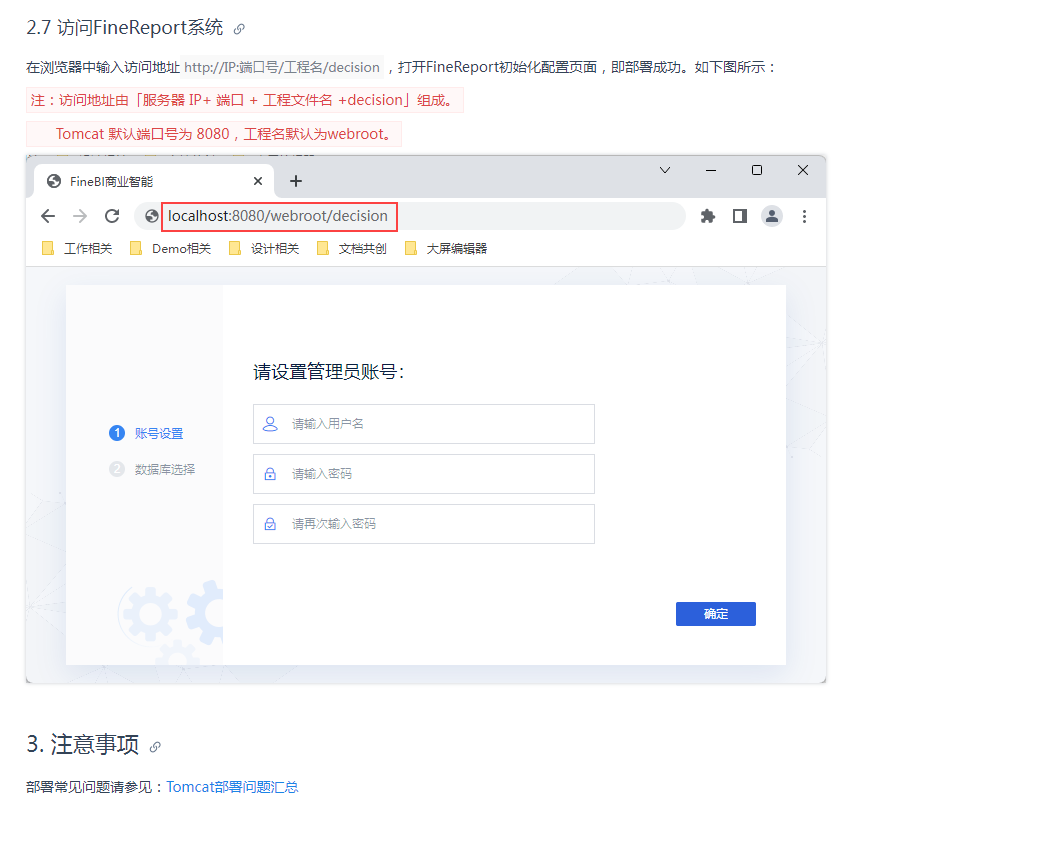This screenshot has width=1044, height=846.
Task: Click the 请输入密码 field
Action: 423,474
